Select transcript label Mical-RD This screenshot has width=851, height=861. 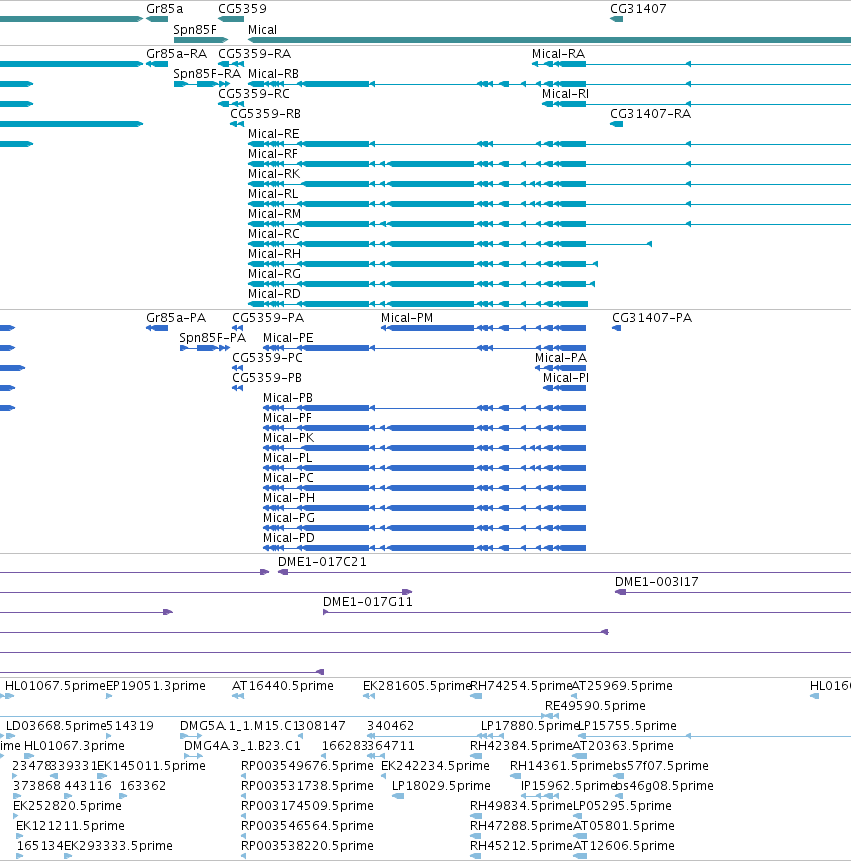pyautogui.click(x=274, y=294)
